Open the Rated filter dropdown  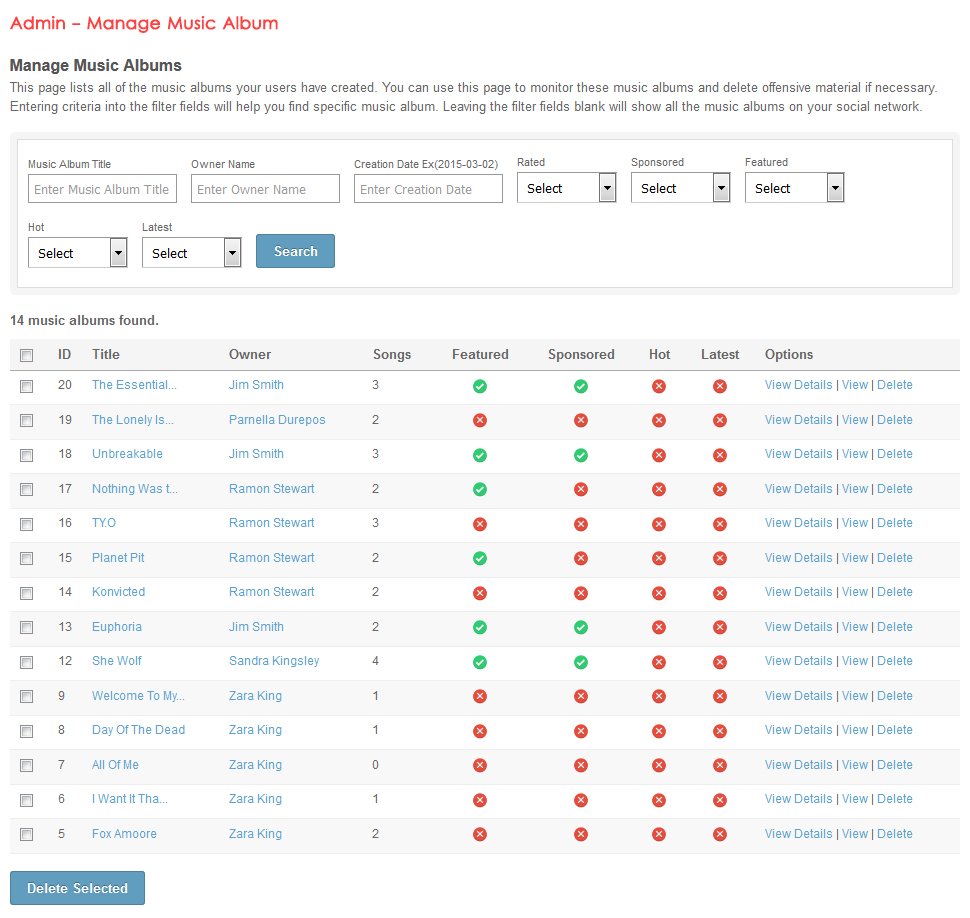click(566, 188)
